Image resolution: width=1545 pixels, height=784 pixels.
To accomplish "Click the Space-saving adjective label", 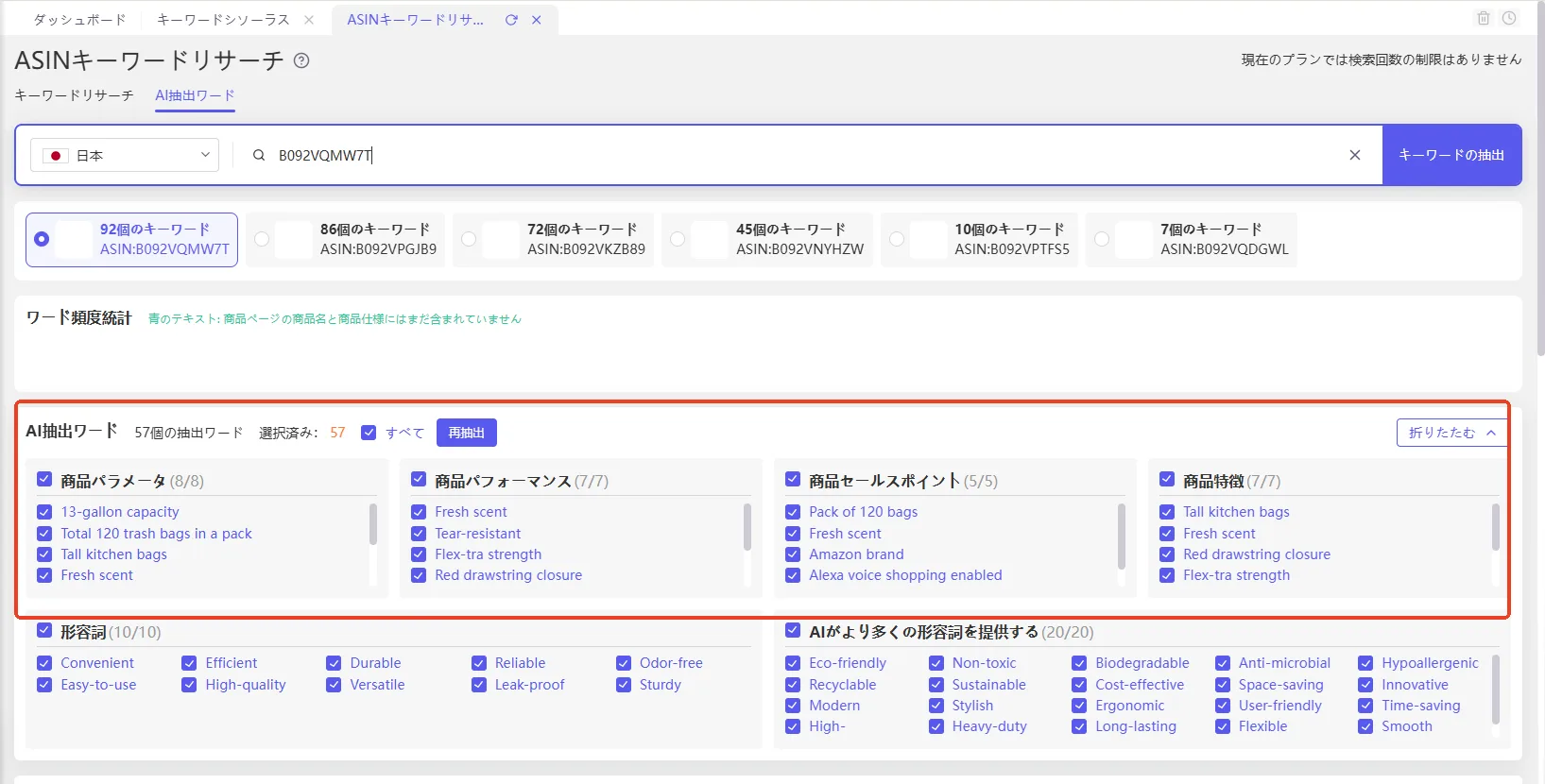I will (x=1281, y=685).
